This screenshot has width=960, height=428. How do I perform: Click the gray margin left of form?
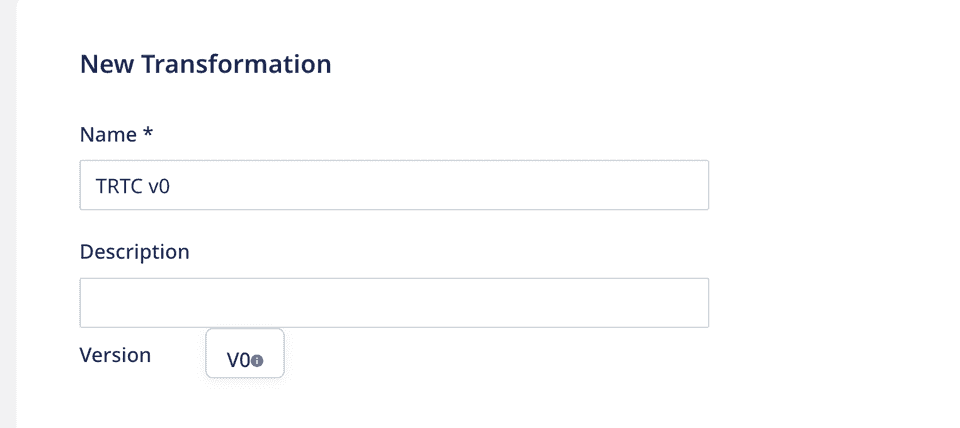tap(7, 214)
